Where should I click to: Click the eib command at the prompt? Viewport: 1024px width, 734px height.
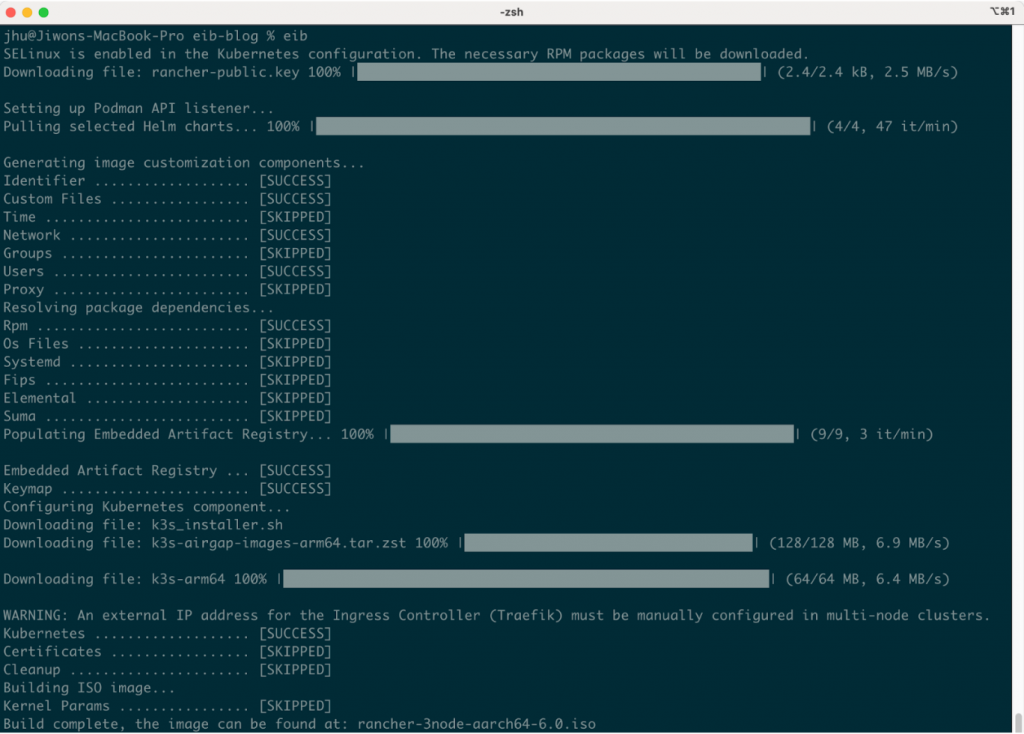(x=295, y=36)
